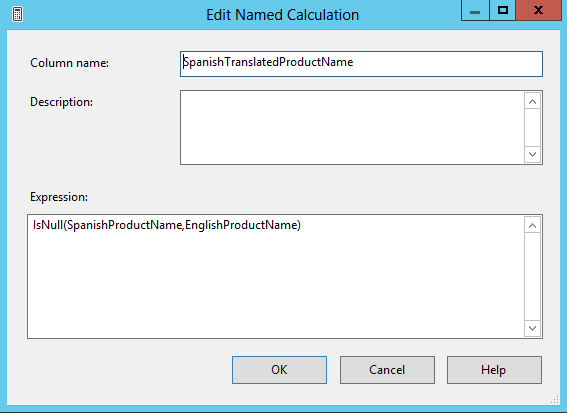Cancel the named calculation edit
The height and width of the screenshot is (413, 567).
click(387, 370)
